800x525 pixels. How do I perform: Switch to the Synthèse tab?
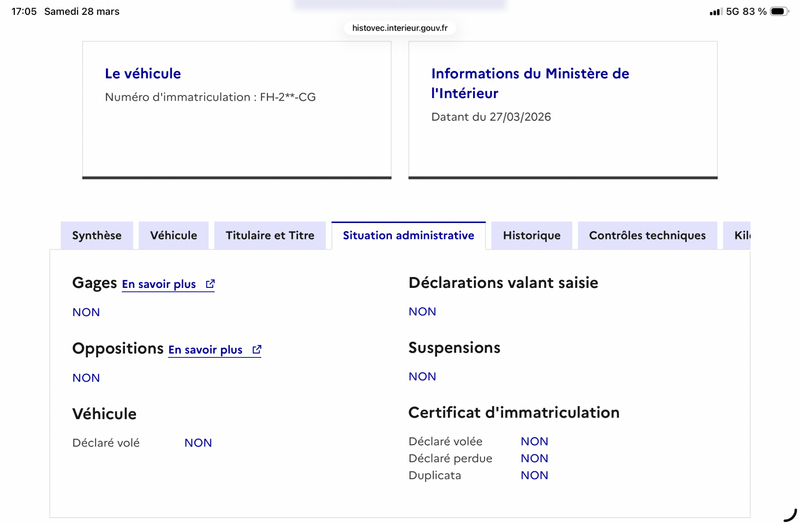tap(97, 236)
